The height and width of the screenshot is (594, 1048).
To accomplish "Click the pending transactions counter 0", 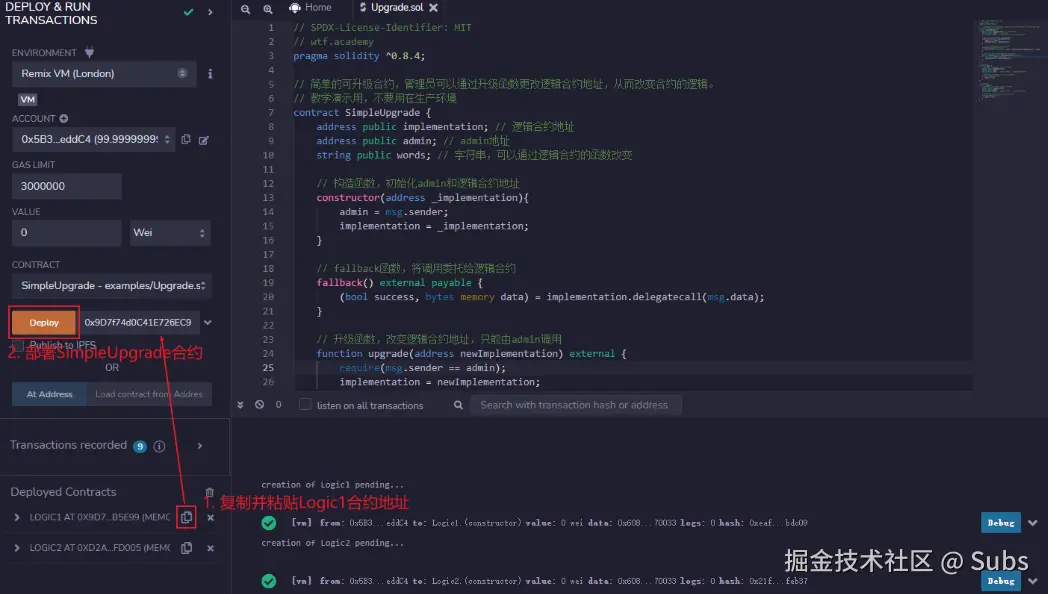I will tap(279, 404).
